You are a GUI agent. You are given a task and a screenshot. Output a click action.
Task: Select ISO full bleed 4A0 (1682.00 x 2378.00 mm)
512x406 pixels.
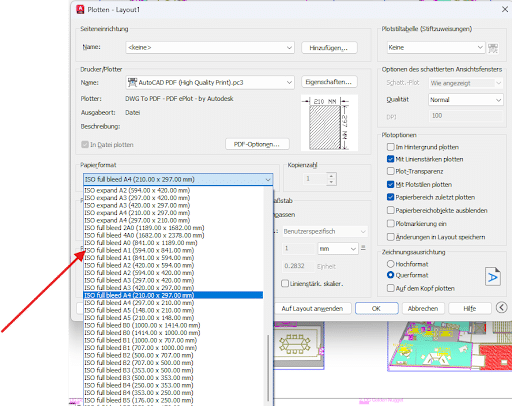[173, 235]
